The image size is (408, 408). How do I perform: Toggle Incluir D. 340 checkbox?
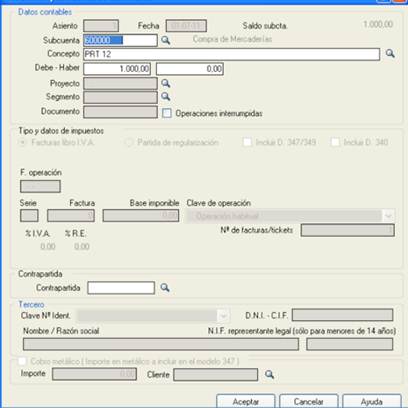pos(335,142)
